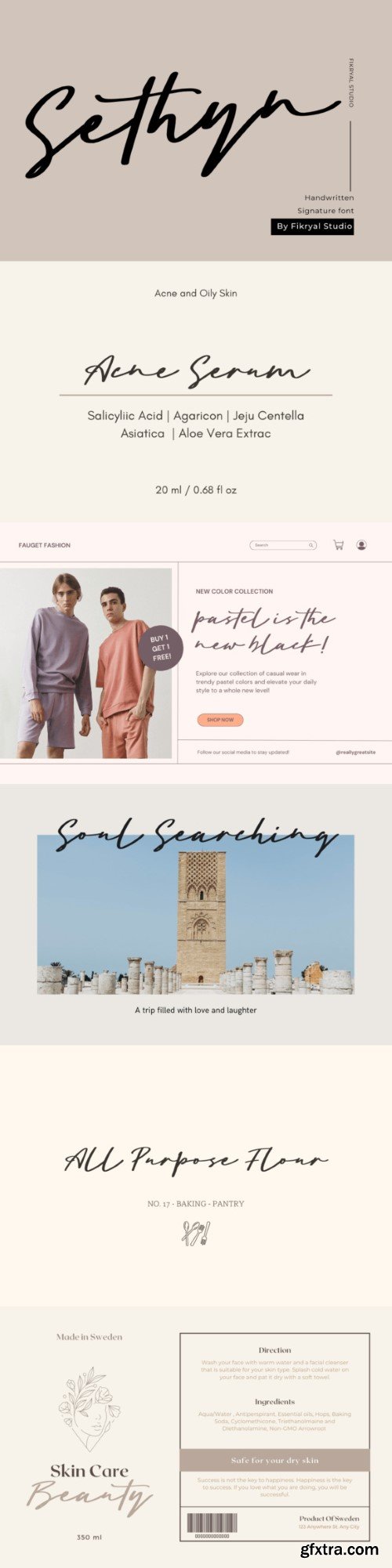This screenshot has width=392, height=1568.
Task: Open the @reallygreatsite link
Action: 355,752
